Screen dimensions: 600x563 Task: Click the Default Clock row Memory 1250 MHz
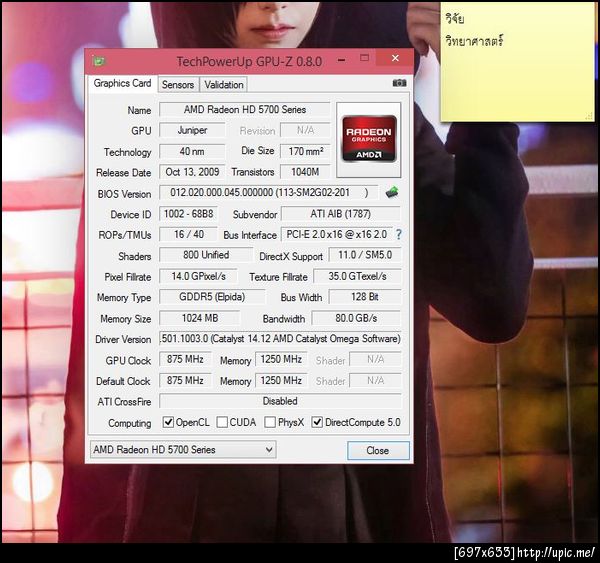[281, 380]
